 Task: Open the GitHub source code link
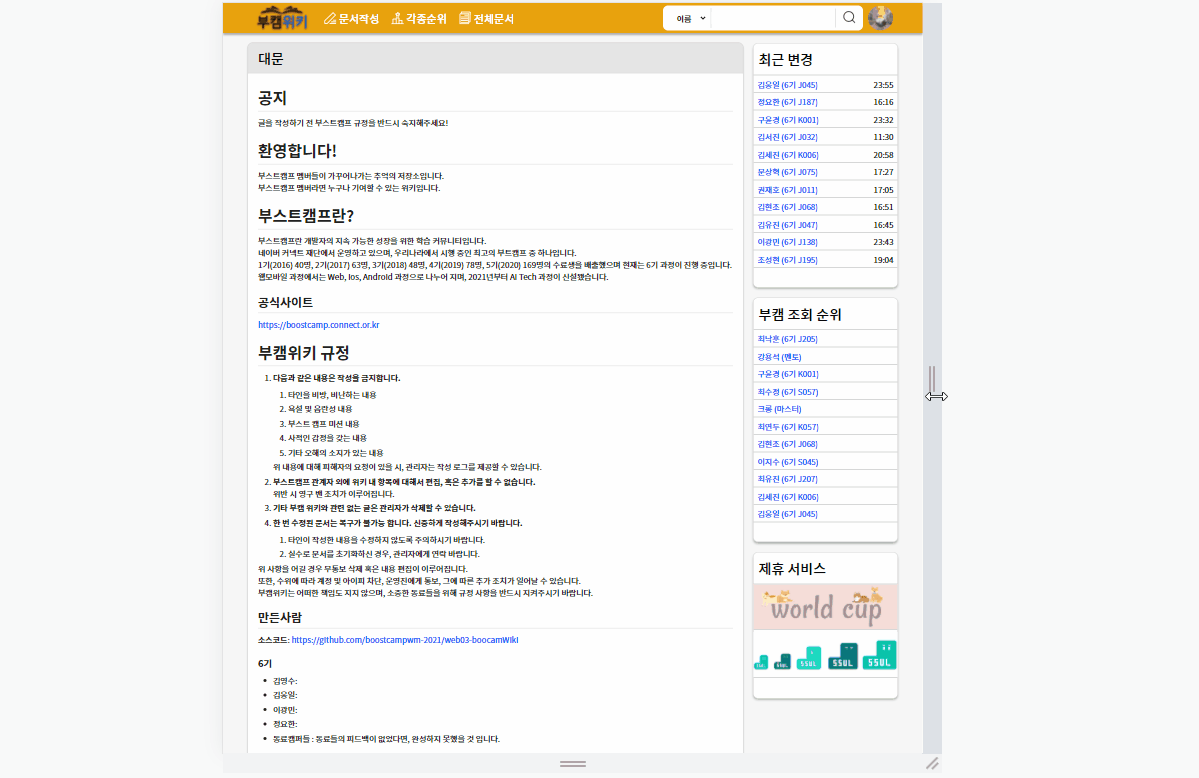point(405,640)
